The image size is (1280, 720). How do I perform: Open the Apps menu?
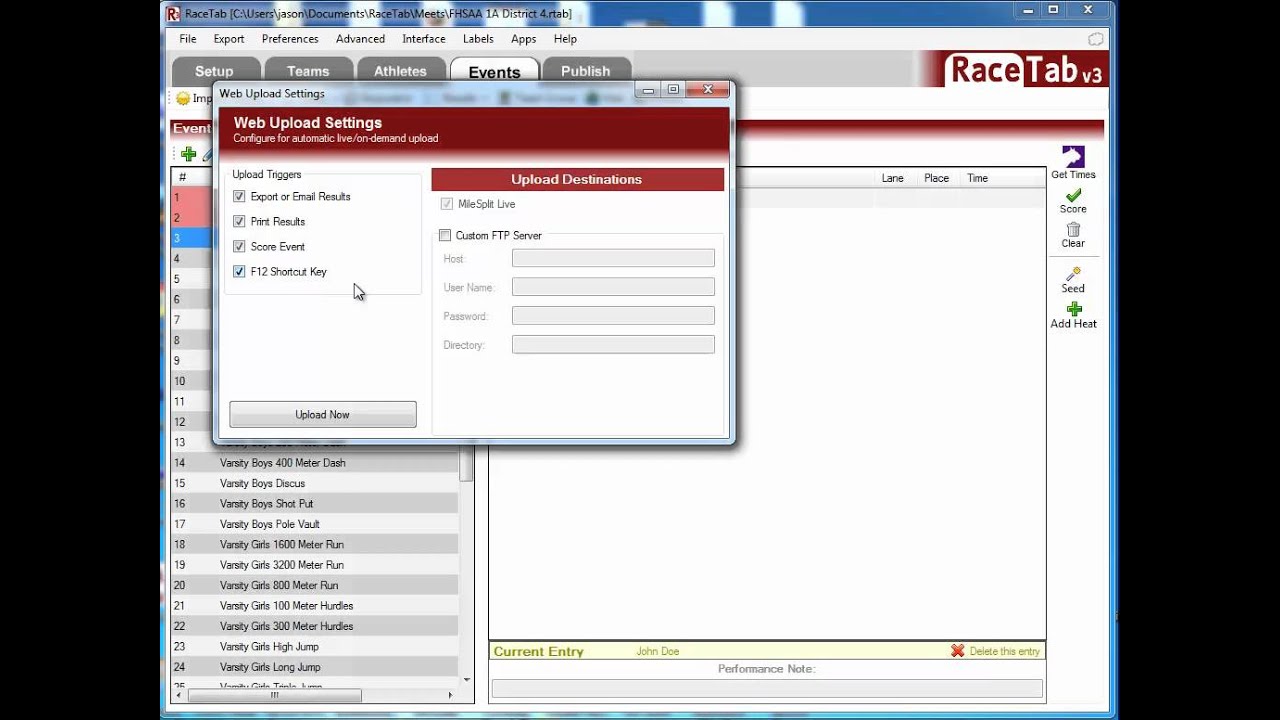[x=524, y=39]
